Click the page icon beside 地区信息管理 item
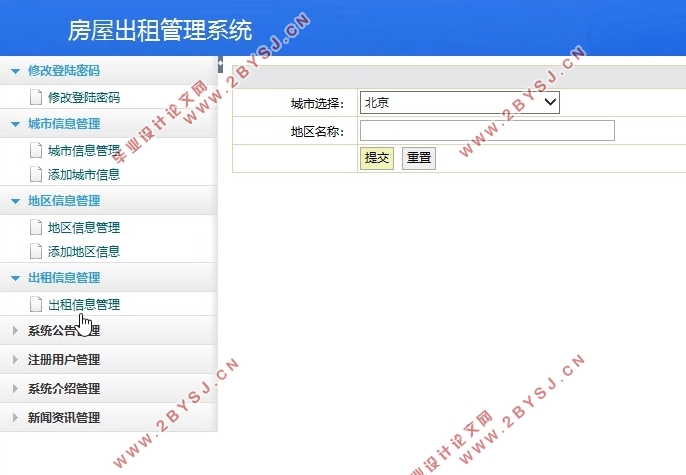This screenshot has width=686, height=475. [36, 227]
